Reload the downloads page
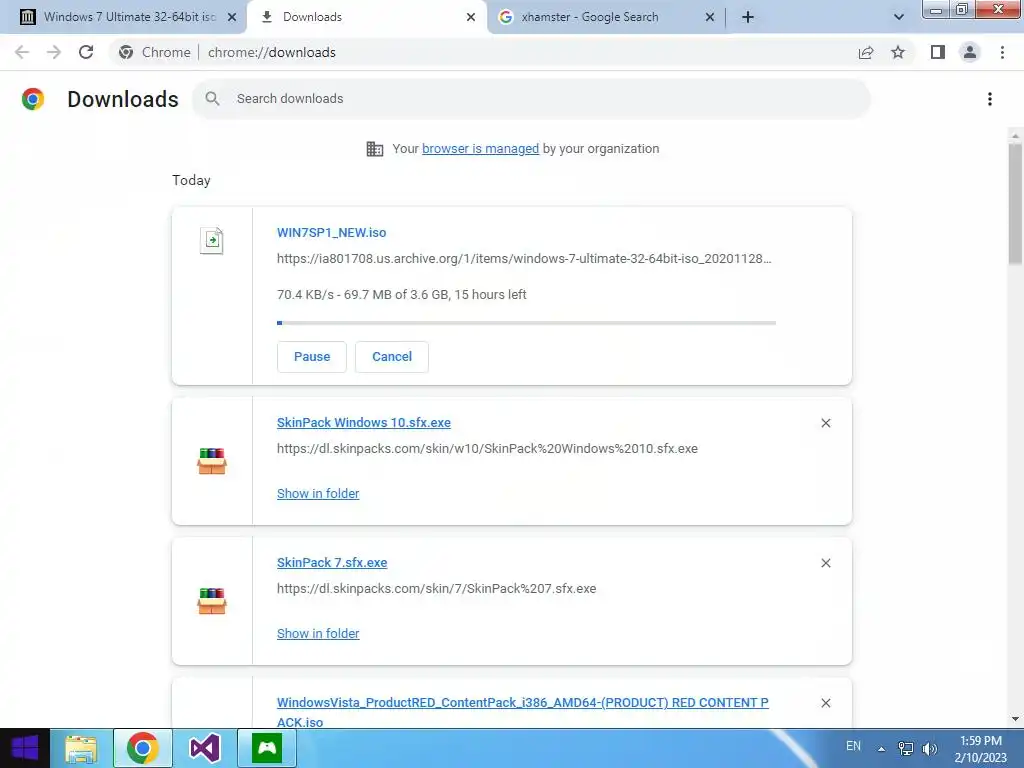This screenshot has height=768, width=1024. 86,52
